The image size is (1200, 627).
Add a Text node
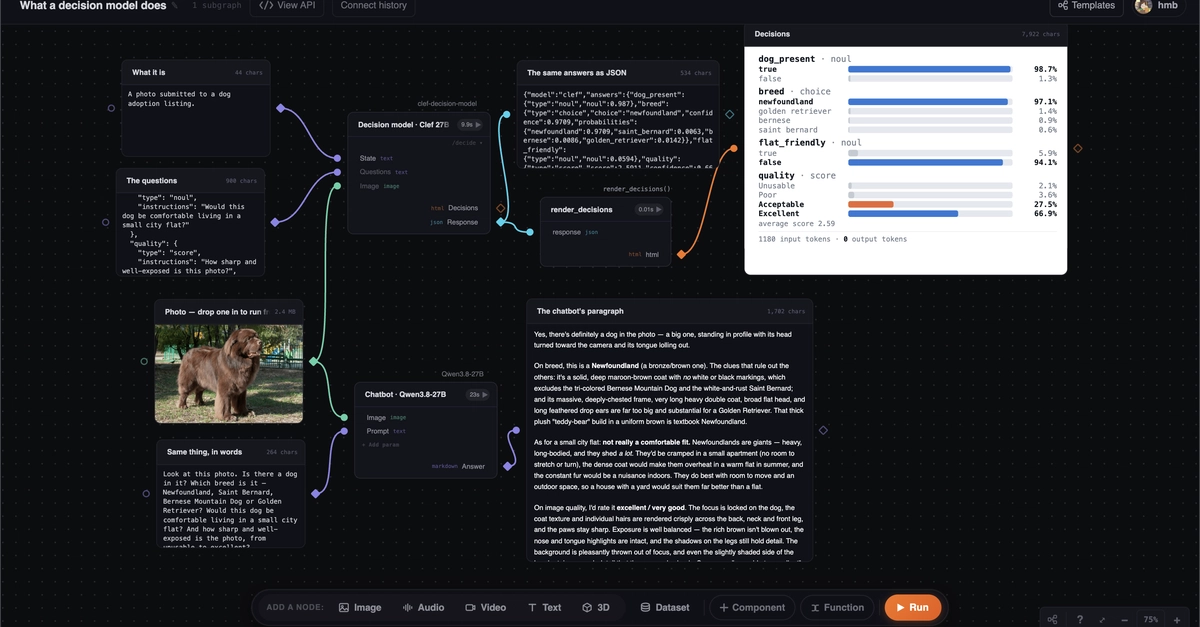coord(544,607)
